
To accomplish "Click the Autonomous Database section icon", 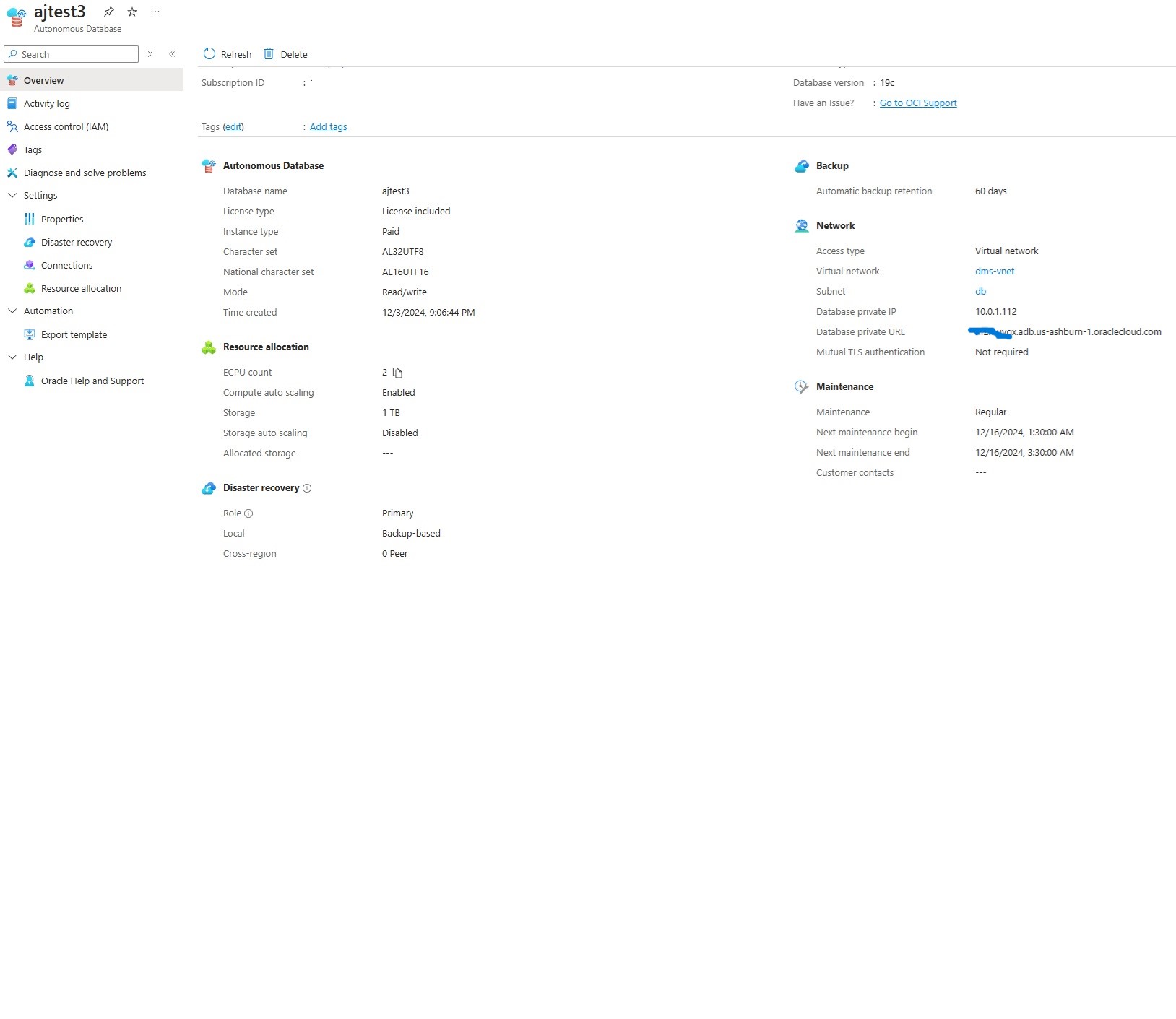I will click(x=209, y=166).
